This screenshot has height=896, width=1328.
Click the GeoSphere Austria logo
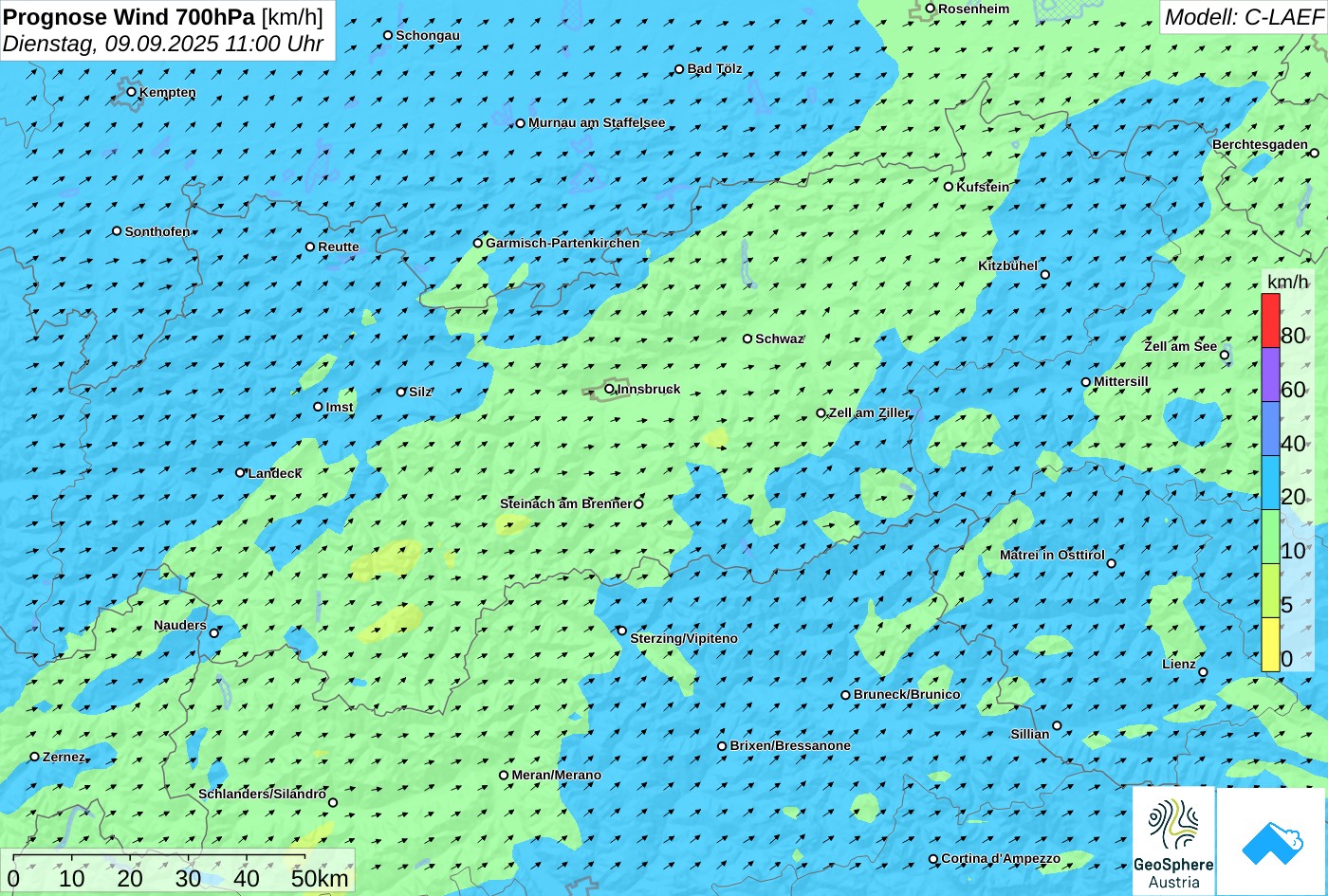pyautogui.click(x=1173, y=841)
